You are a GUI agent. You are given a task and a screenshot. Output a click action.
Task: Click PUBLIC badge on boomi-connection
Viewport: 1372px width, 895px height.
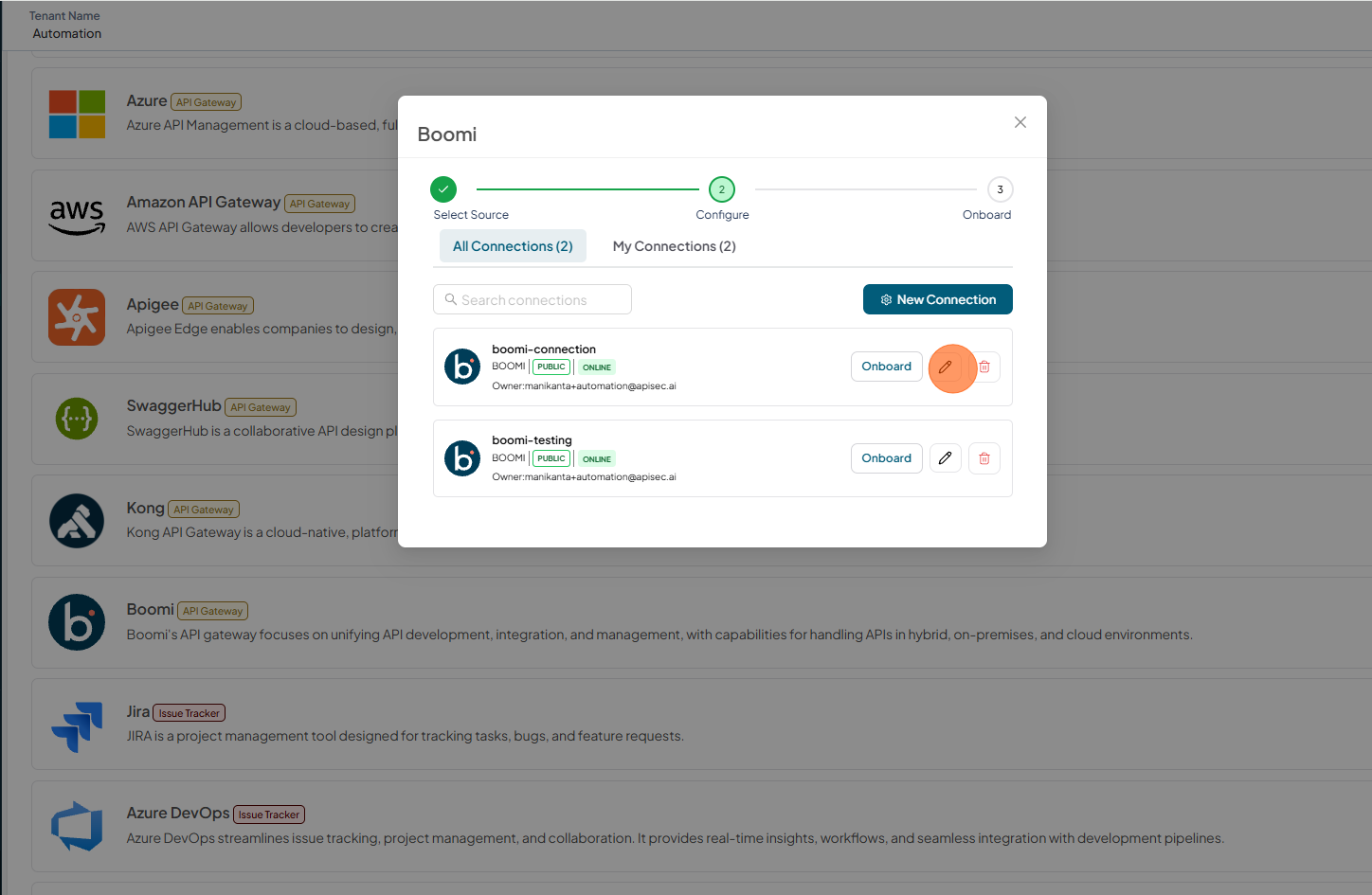(551, 367)
